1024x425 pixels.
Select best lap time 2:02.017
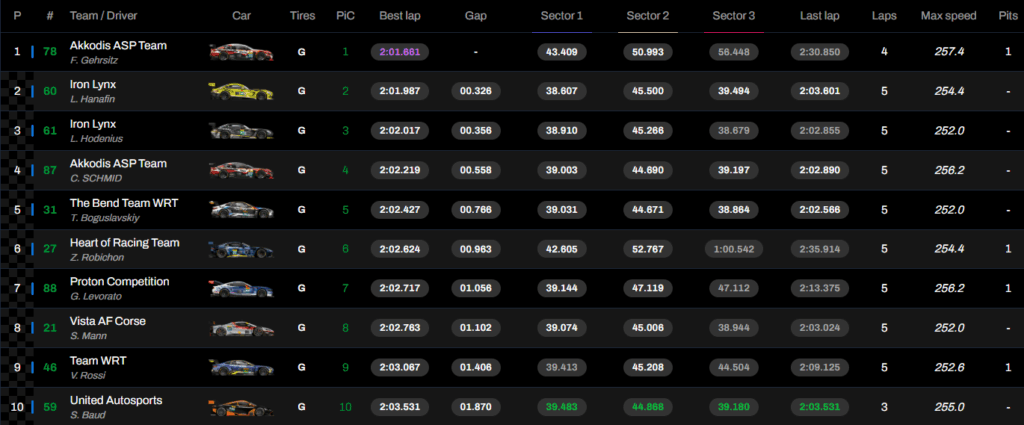tap(400, 131)
